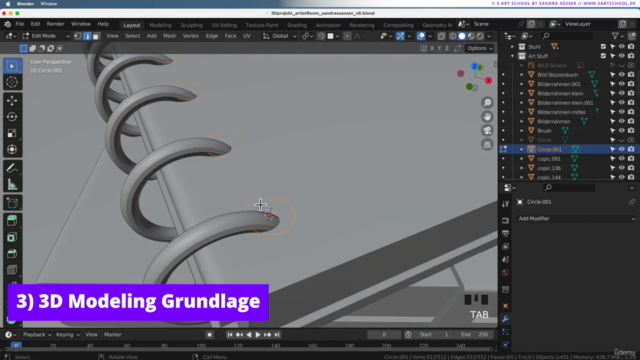Hide Bilderrahmen mittel eye icon
640x360 pixels.
(622, 112)
